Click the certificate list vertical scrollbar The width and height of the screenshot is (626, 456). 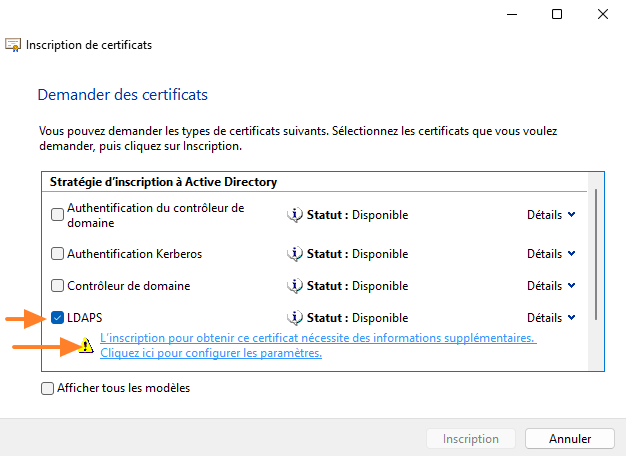(596, 250)
